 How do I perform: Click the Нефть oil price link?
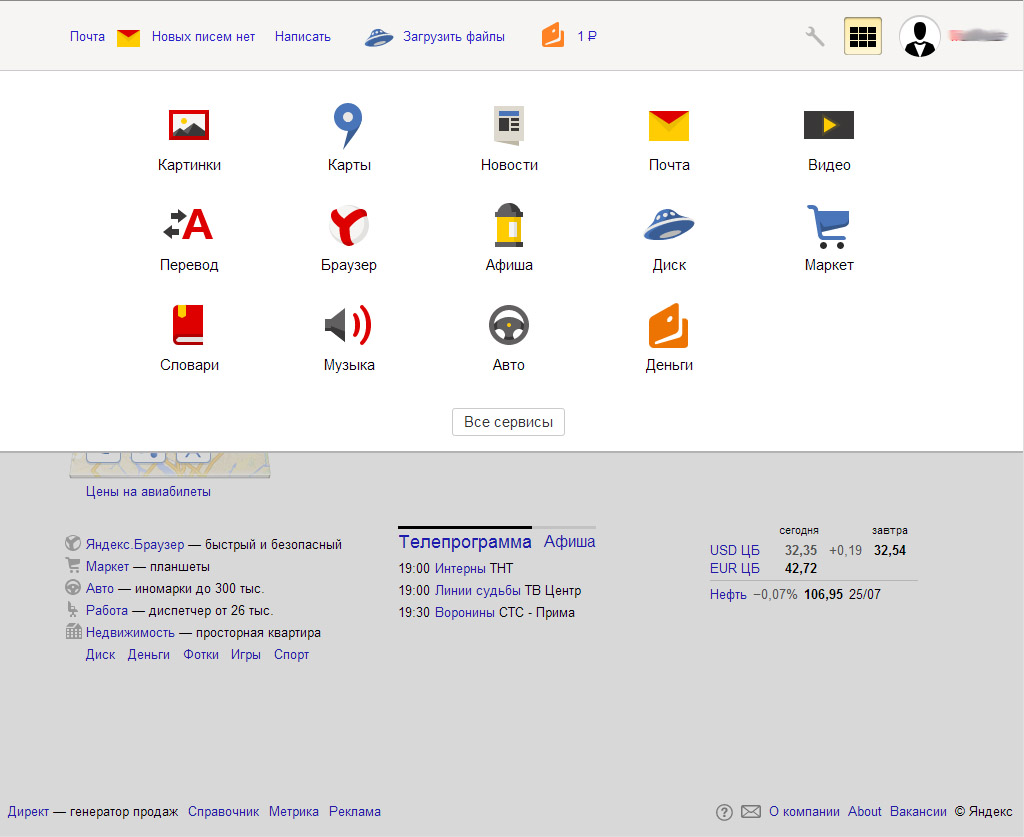(x=728, y=595)
